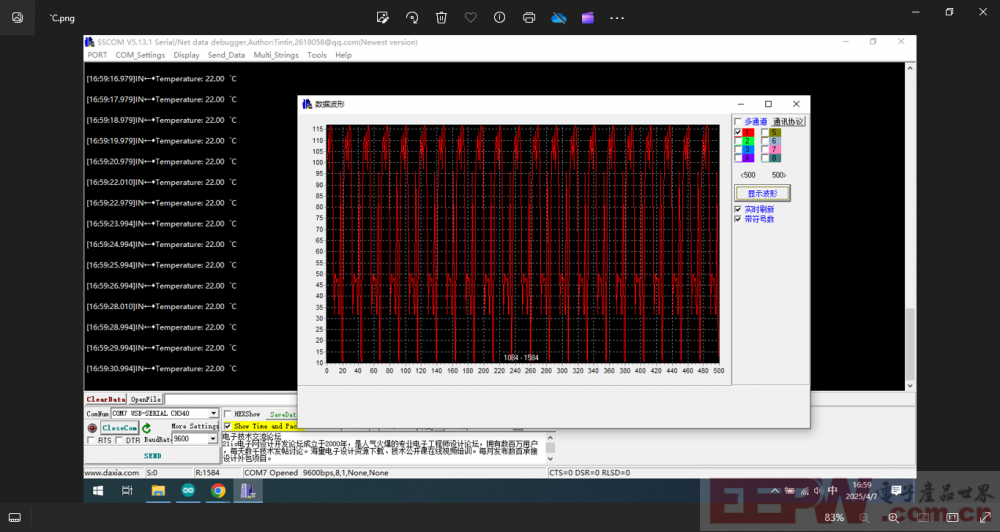Open the three-dots more options menu
Image resolution: width=1000 pixels, height=532 pixels.
[x=617, y=18]
